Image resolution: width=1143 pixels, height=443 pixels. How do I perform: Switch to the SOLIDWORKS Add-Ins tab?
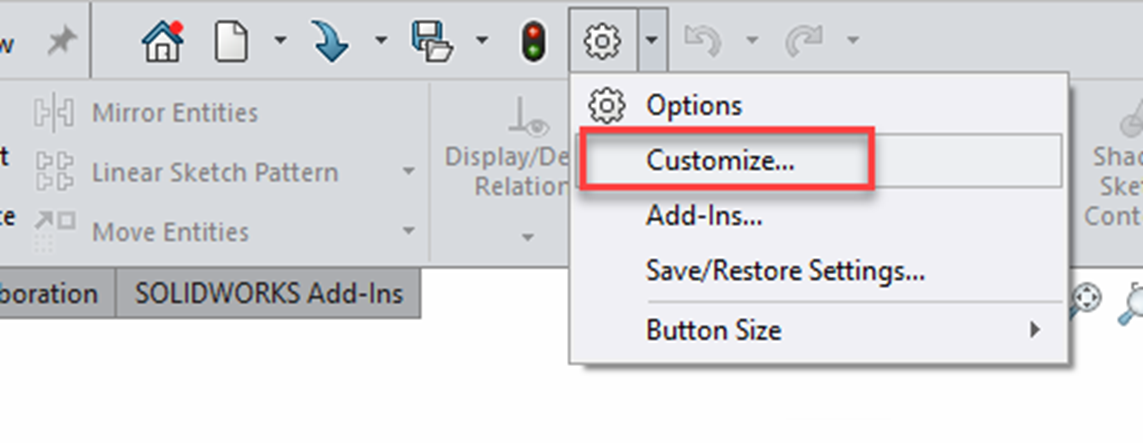(268, 294)
